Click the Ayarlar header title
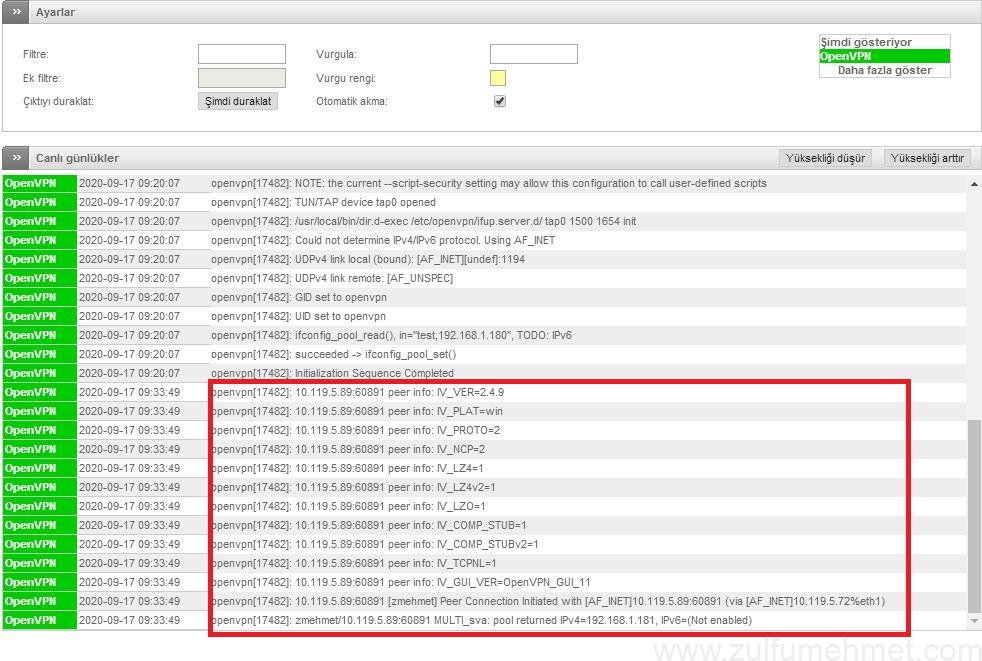Screen dimensions: 982x661 [x=55, y=12]
